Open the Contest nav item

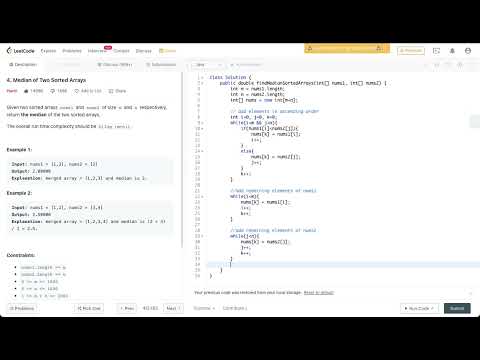pyautogui.click(x=122, y=51)
